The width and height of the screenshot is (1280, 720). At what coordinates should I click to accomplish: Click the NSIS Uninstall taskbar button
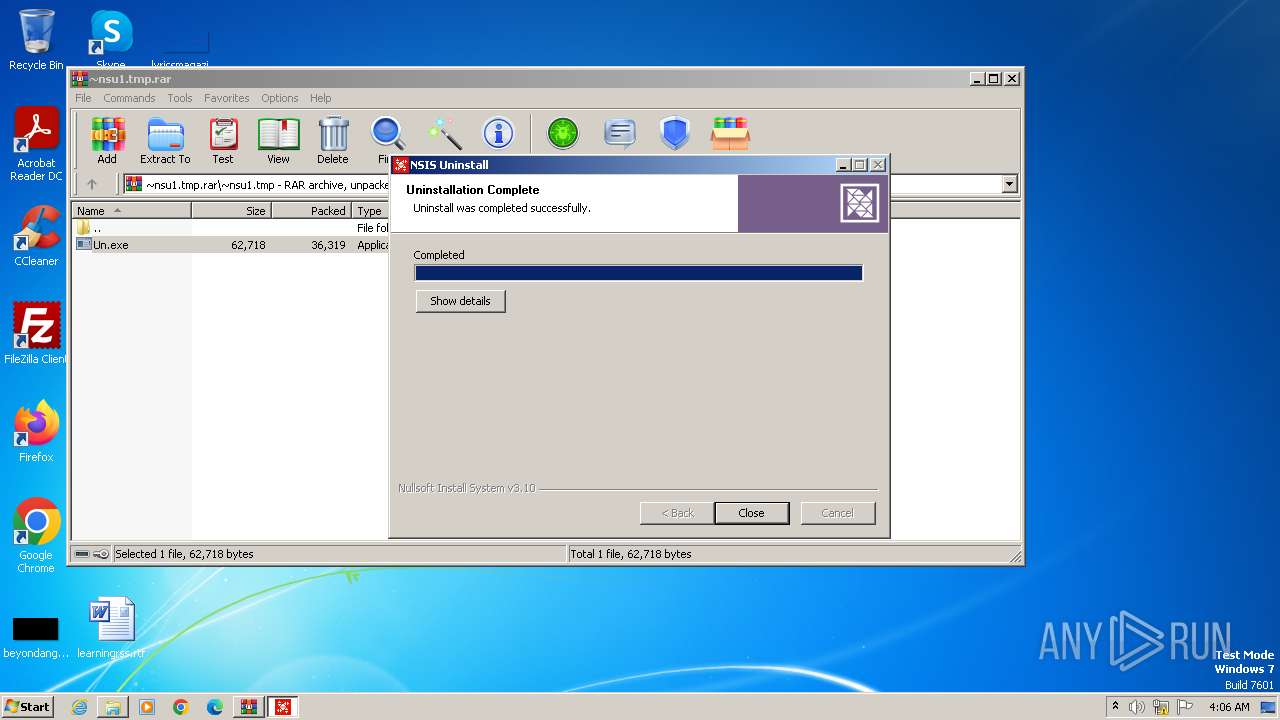(284, 707)
